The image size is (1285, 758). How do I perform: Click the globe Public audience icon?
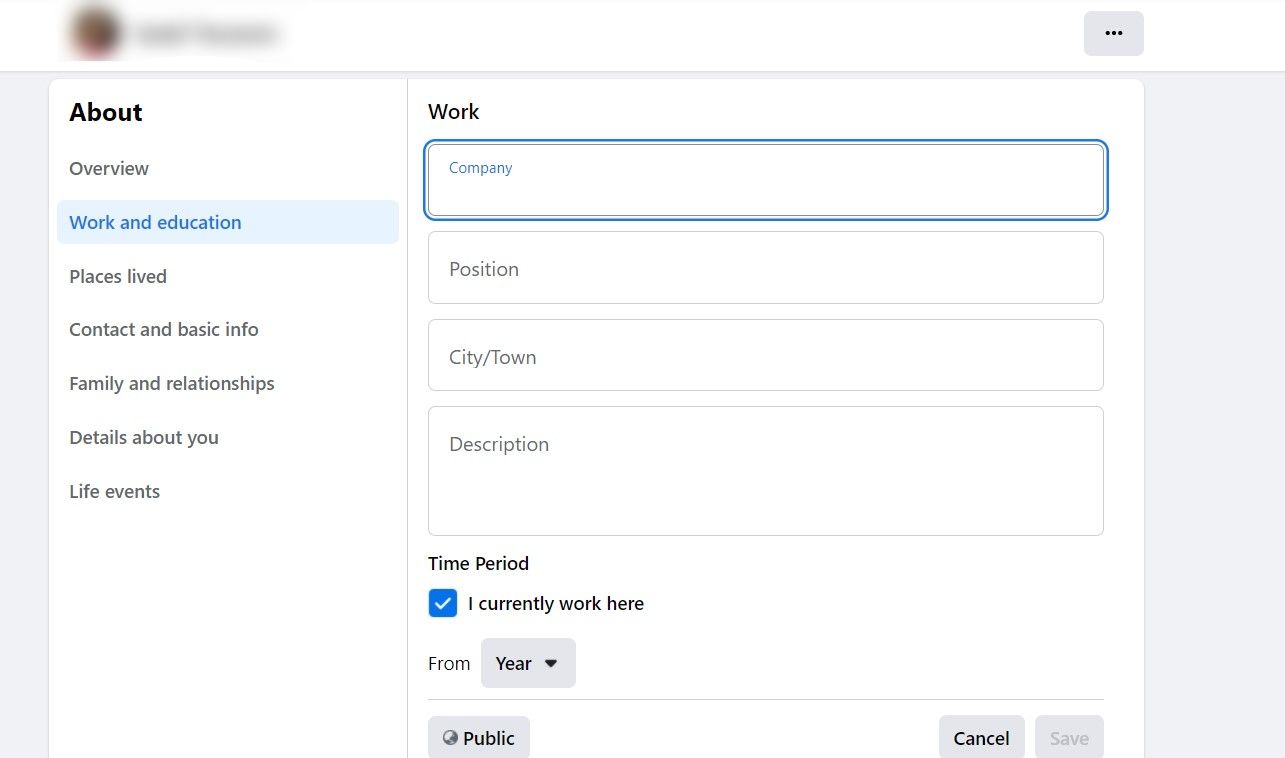coord(450,738)
